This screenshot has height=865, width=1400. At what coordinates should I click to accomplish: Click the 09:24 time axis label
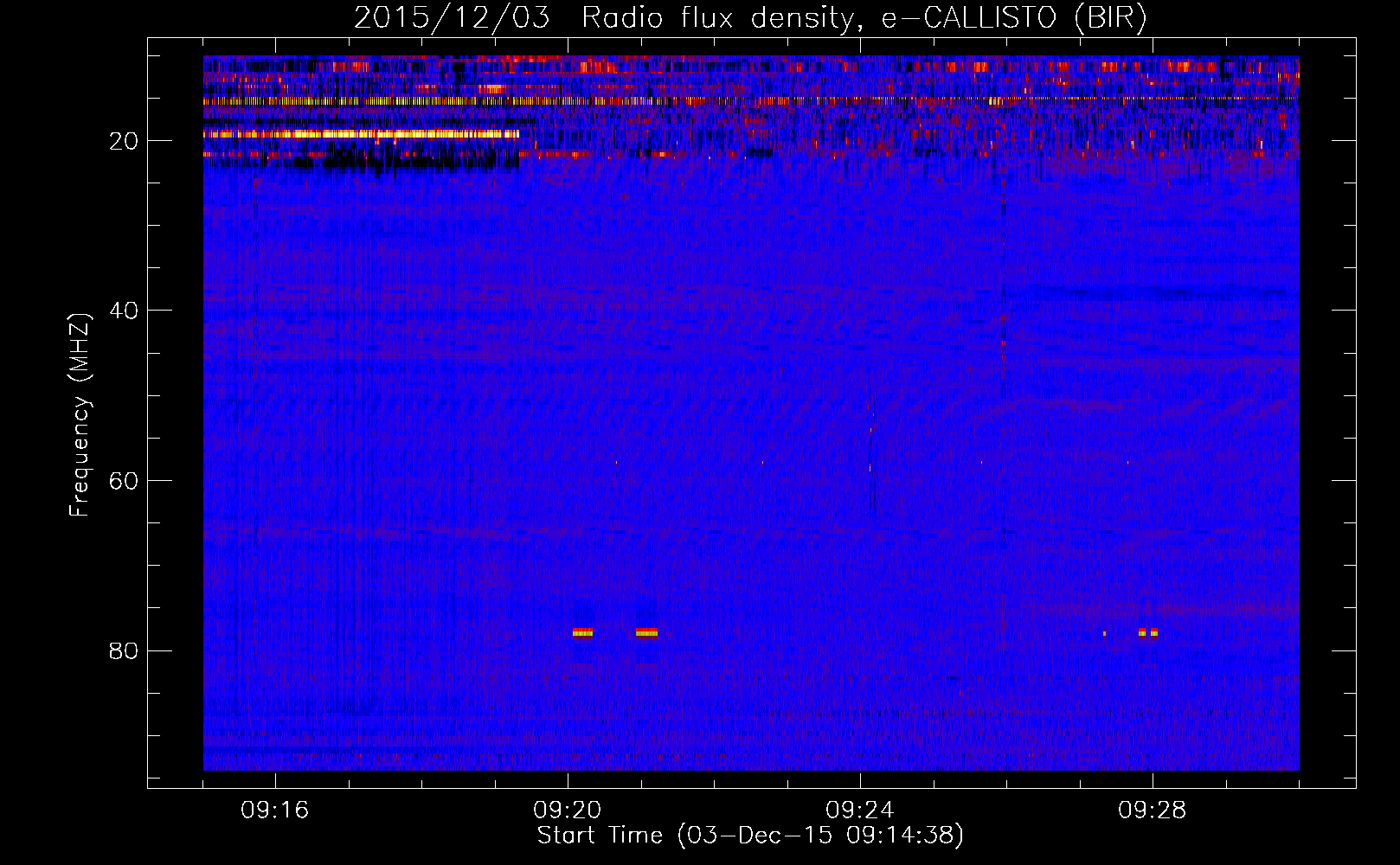(x=860, y=811)
